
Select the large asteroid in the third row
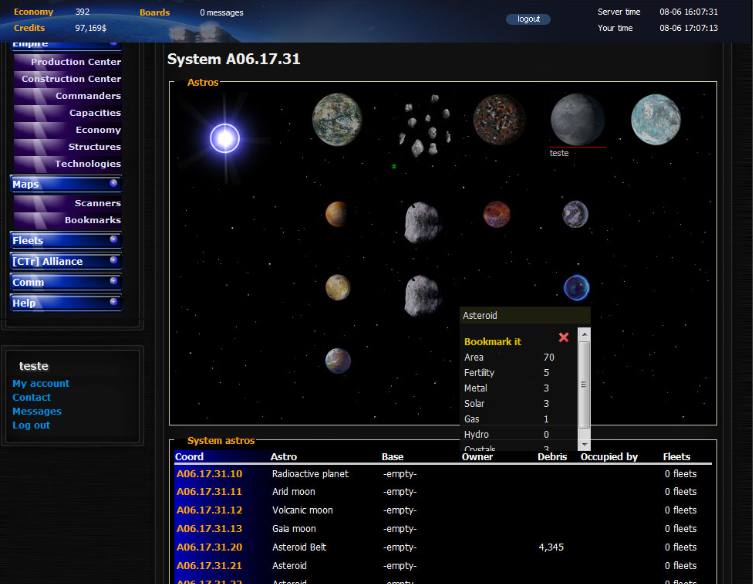(x=422, y=295)
